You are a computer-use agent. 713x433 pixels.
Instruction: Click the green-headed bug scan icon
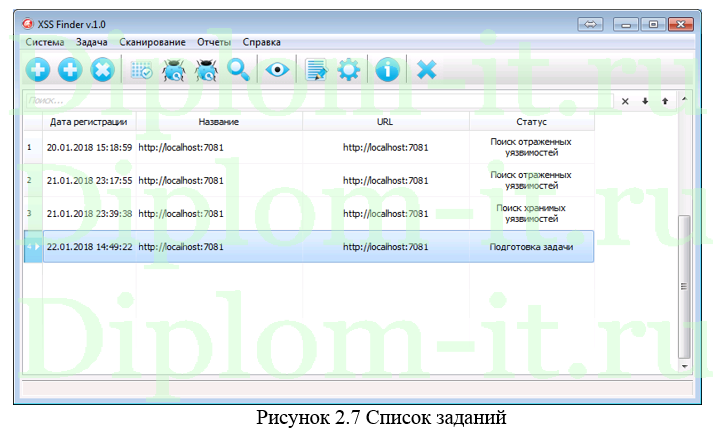point(174,70)
